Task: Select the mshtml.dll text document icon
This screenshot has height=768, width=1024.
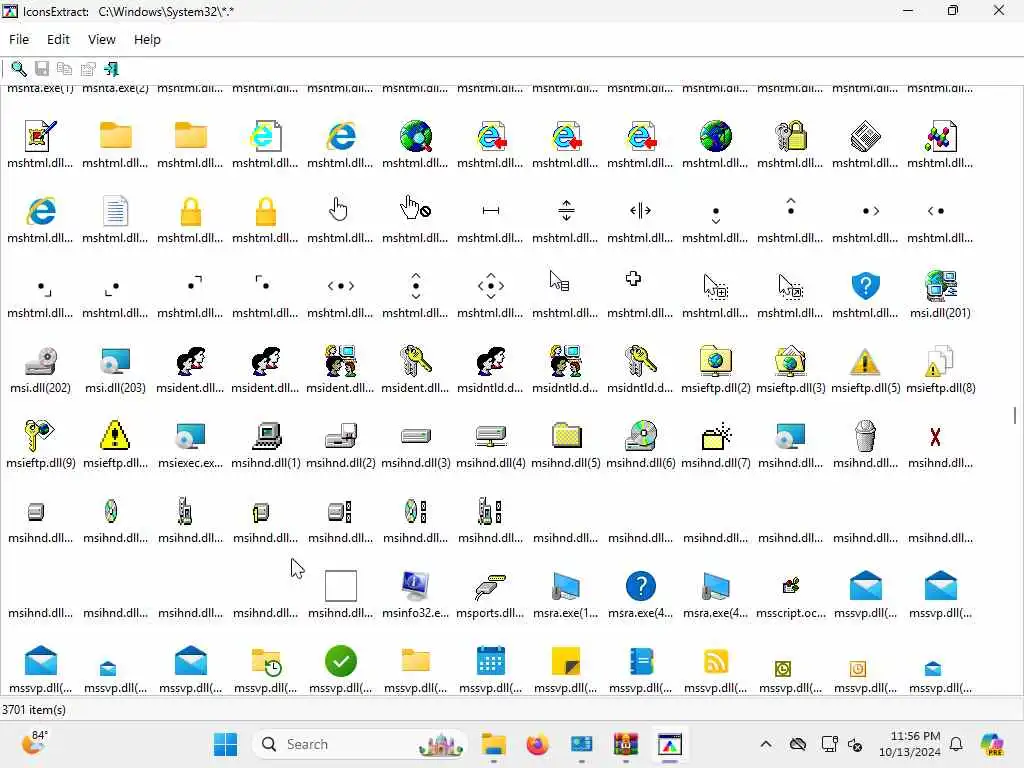Action: click(x=116, y=211)
